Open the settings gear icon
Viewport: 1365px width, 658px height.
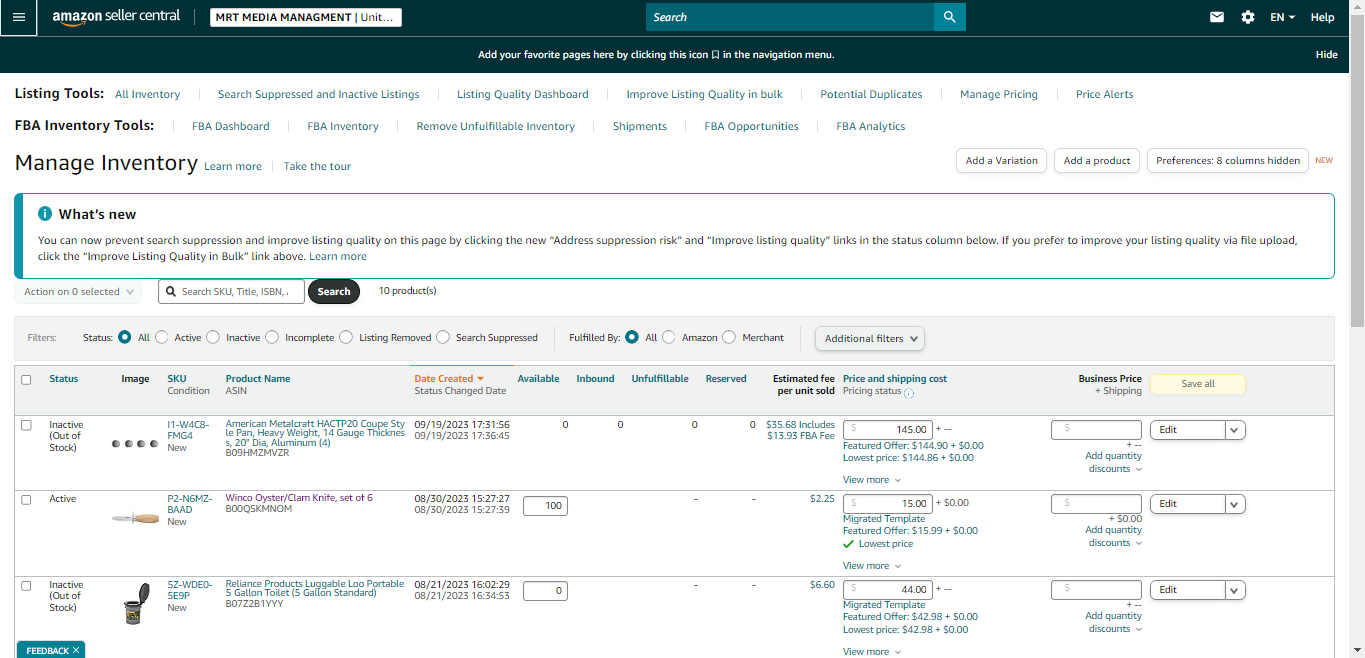pos(1248,17)
